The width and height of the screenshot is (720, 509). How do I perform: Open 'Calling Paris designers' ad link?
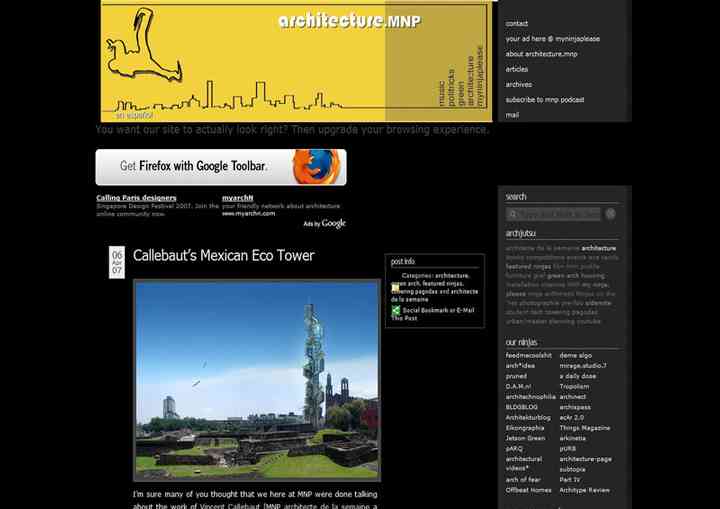(x=136, y=198)
